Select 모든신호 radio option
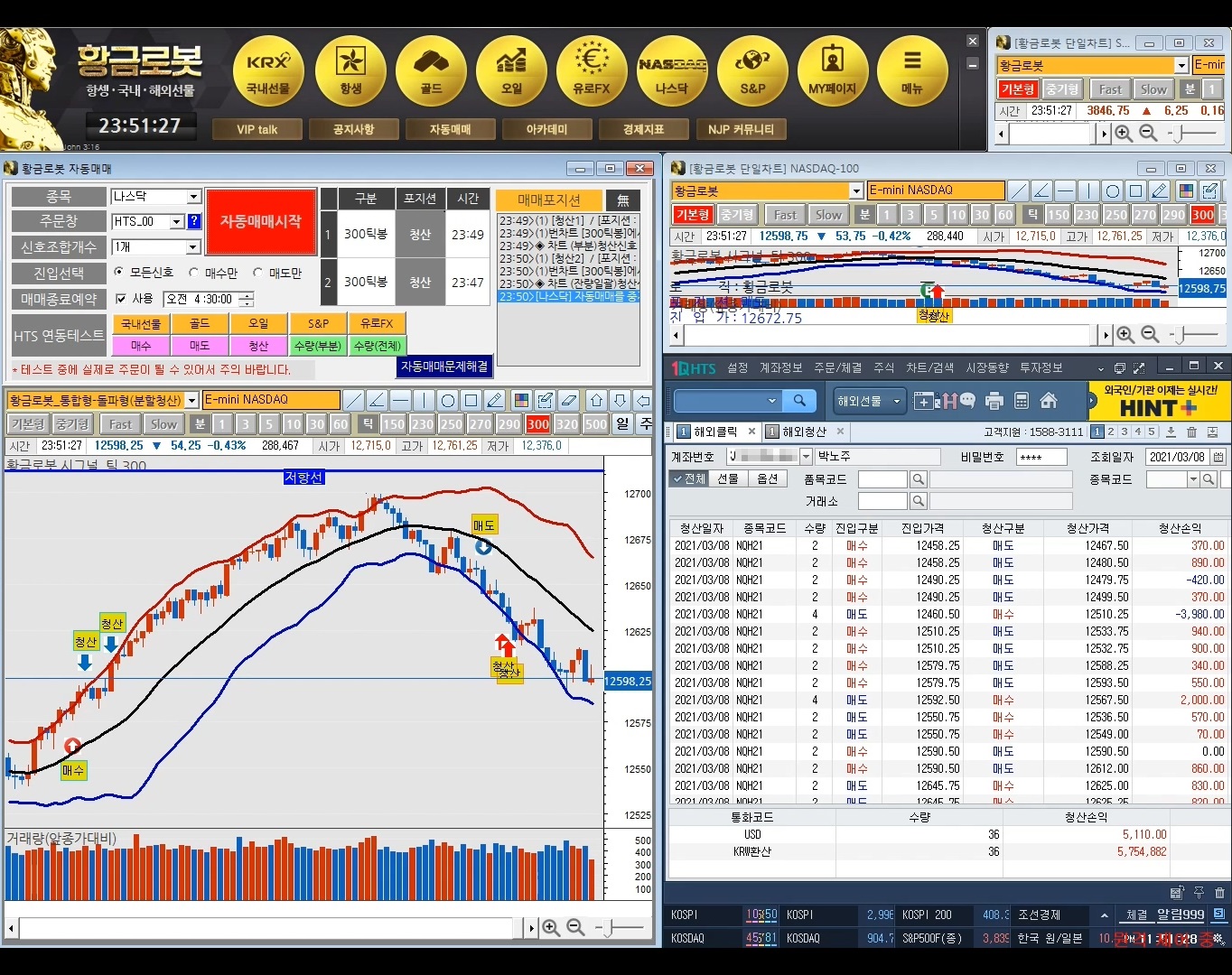Screen dimensions: 1232x975 [x=119, y=272]
